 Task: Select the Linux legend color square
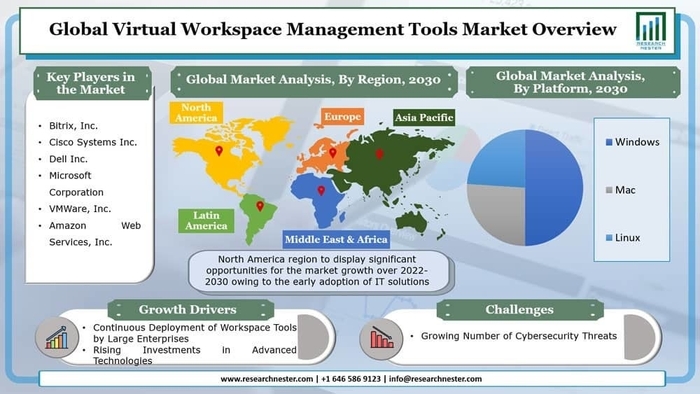point(608,238)
